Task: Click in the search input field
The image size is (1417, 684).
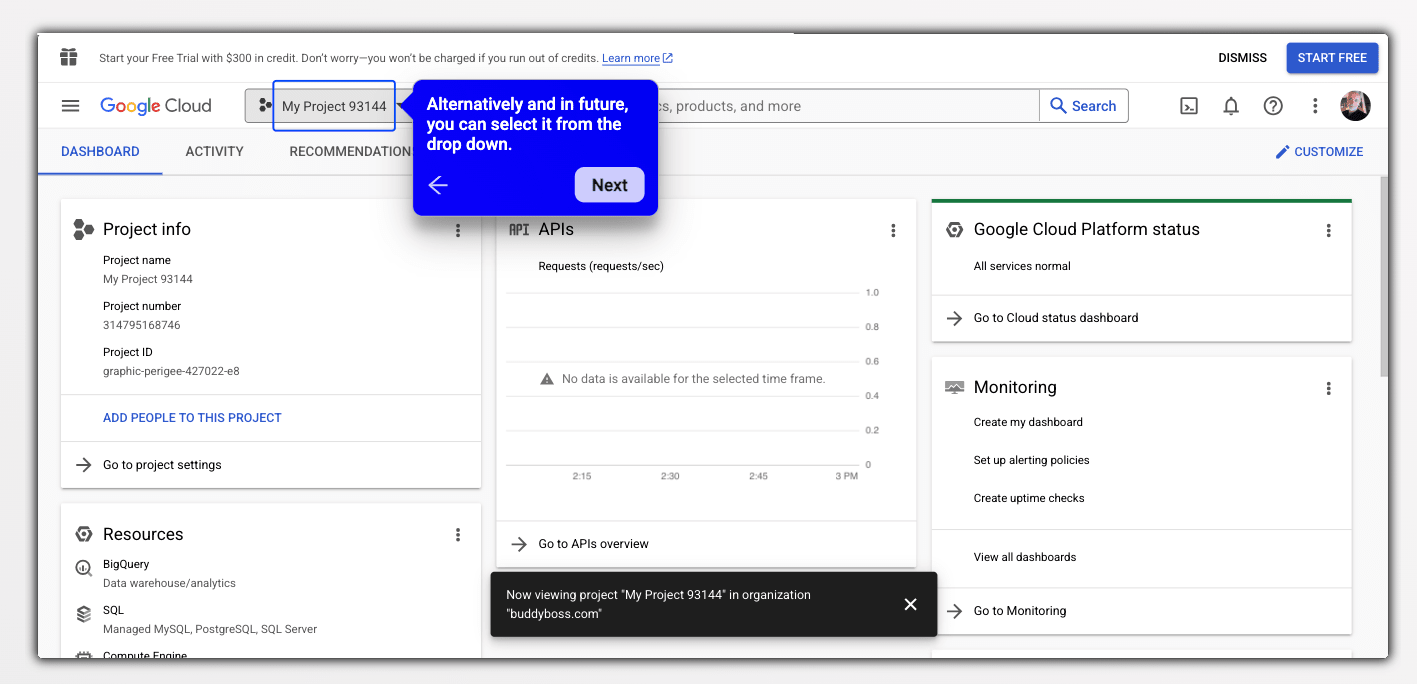Action: (x=848, y=106)
